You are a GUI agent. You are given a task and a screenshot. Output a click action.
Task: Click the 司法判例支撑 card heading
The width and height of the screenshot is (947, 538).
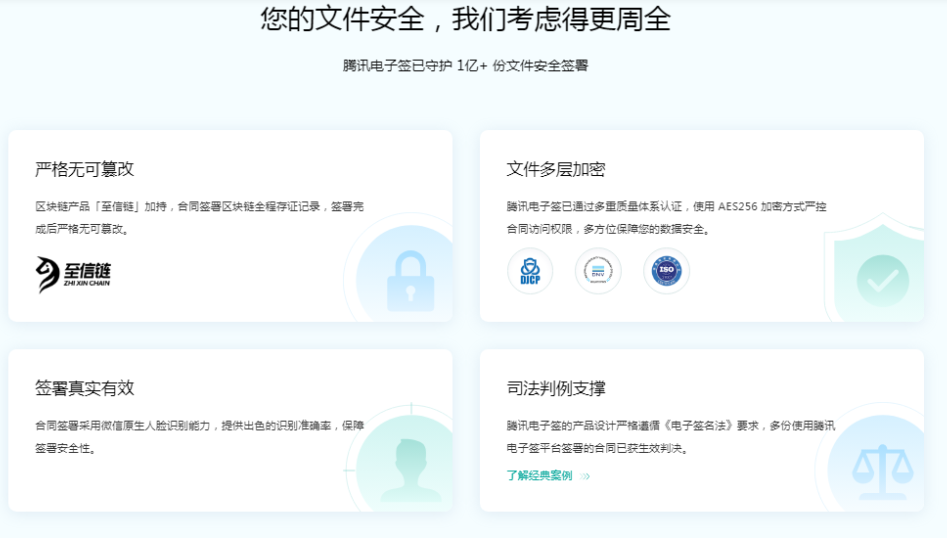pyautogui.click(x=556, y=388)
